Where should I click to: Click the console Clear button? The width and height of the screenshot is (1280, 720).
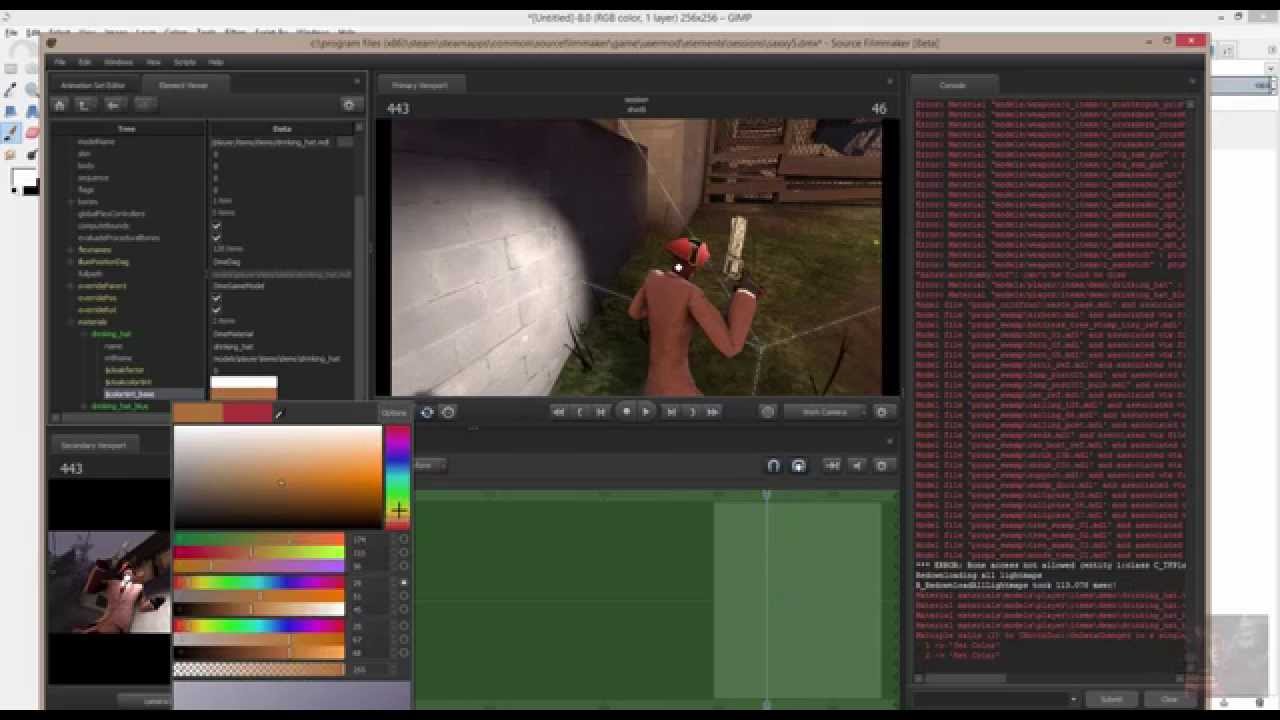coord(1169,699)
